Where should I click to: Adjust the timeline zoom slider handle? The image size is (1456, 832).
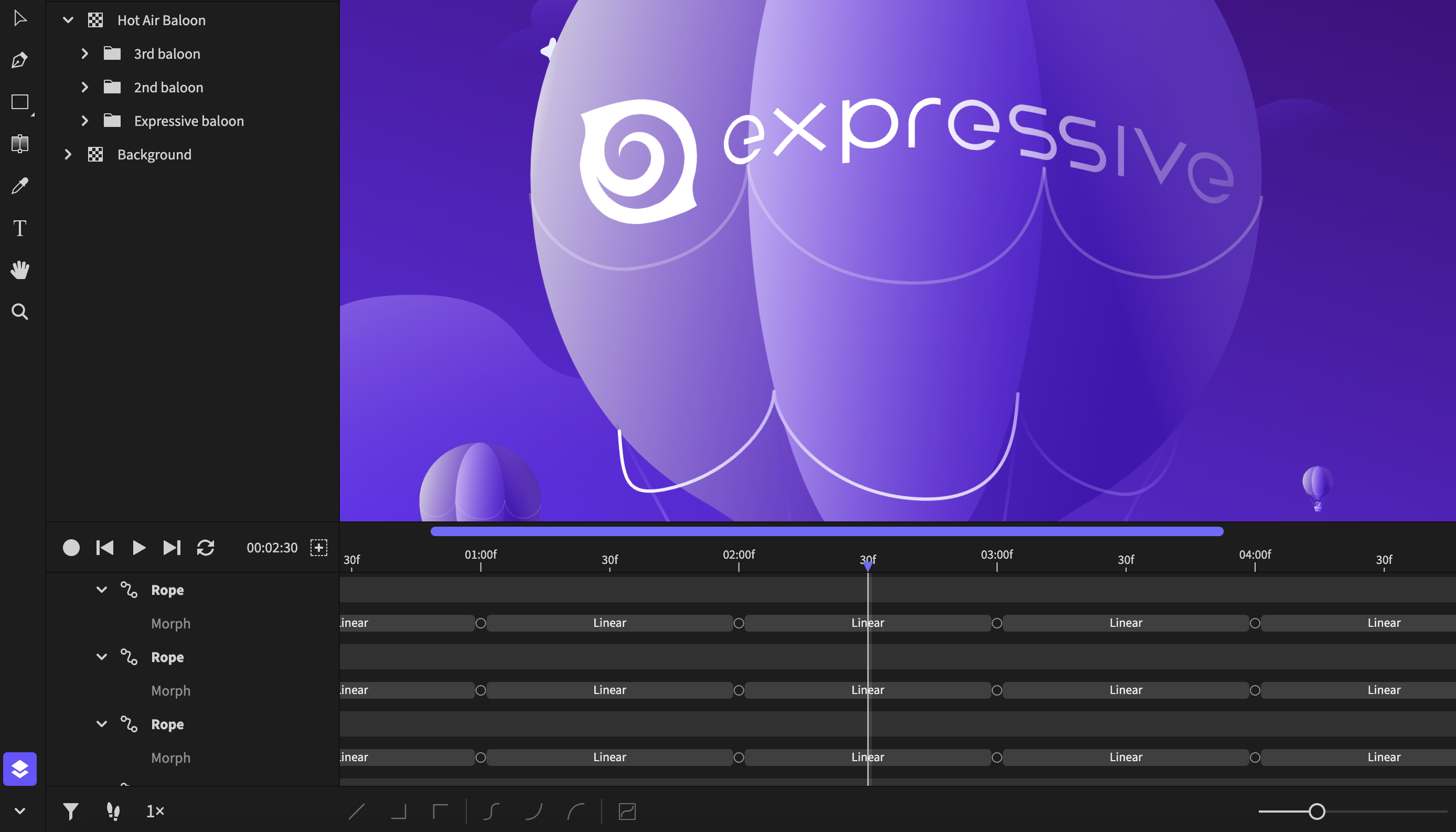(x=1316, y=812)
